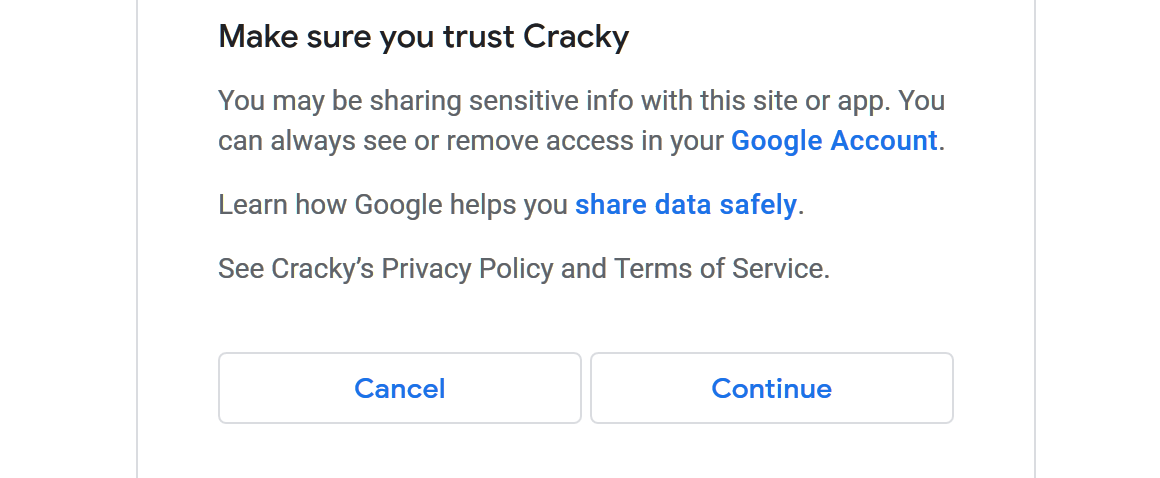Screen dimensions: 1160x478
Task: Open Cracky's Privacy Policy
Action: pyautogui.click(x=467, y=269)
